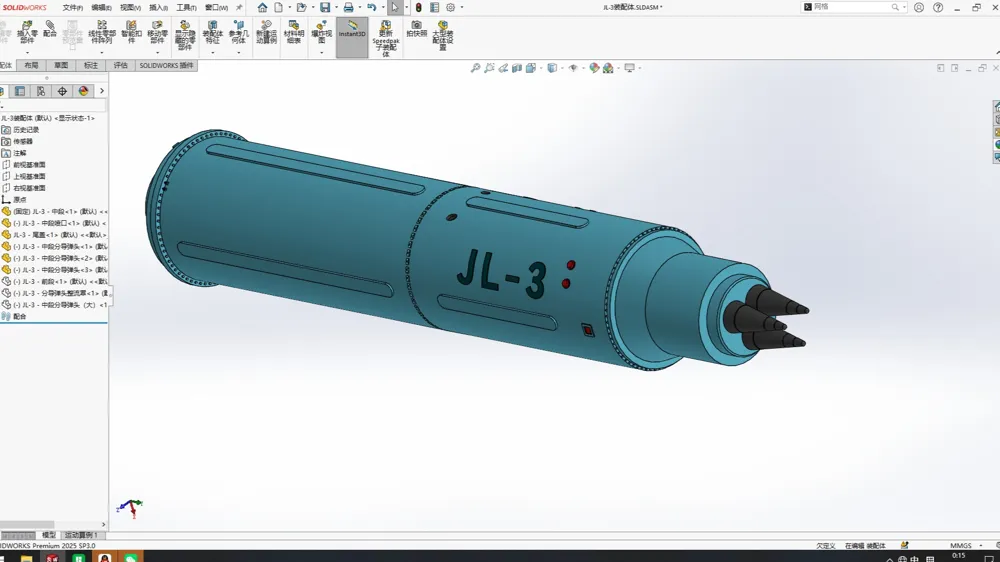Pin the menu bar with the pushpin icon
Screen dimensions: 1000x562
pos(239,8)
